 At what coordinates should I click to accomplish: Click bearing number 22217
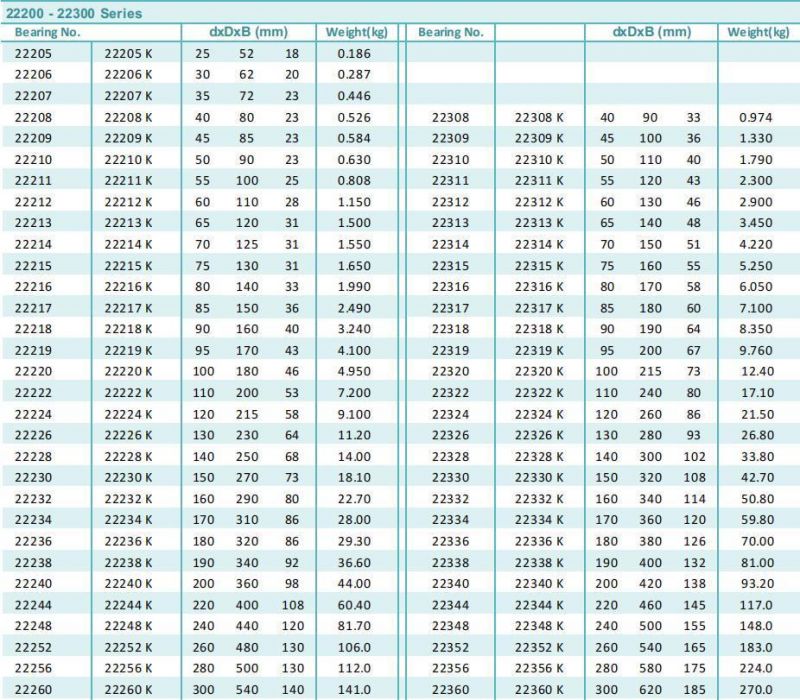pos(33,308)
